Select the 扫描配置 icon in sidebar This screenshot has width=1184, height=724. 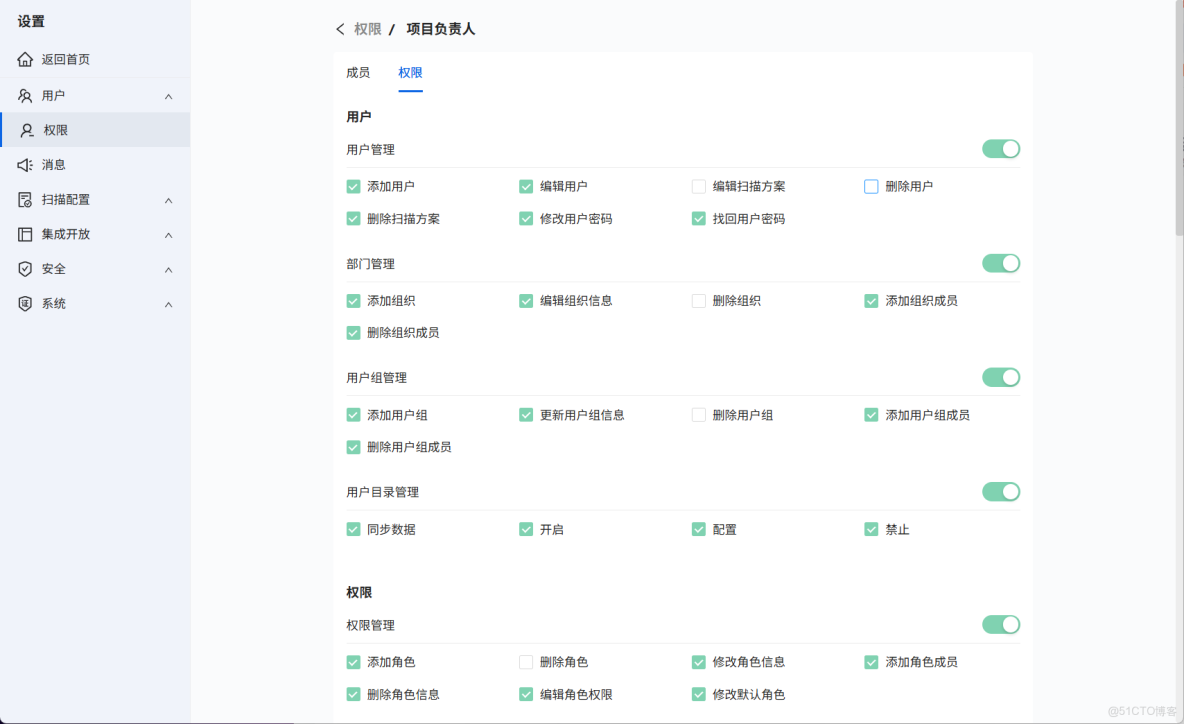point(23,199)
